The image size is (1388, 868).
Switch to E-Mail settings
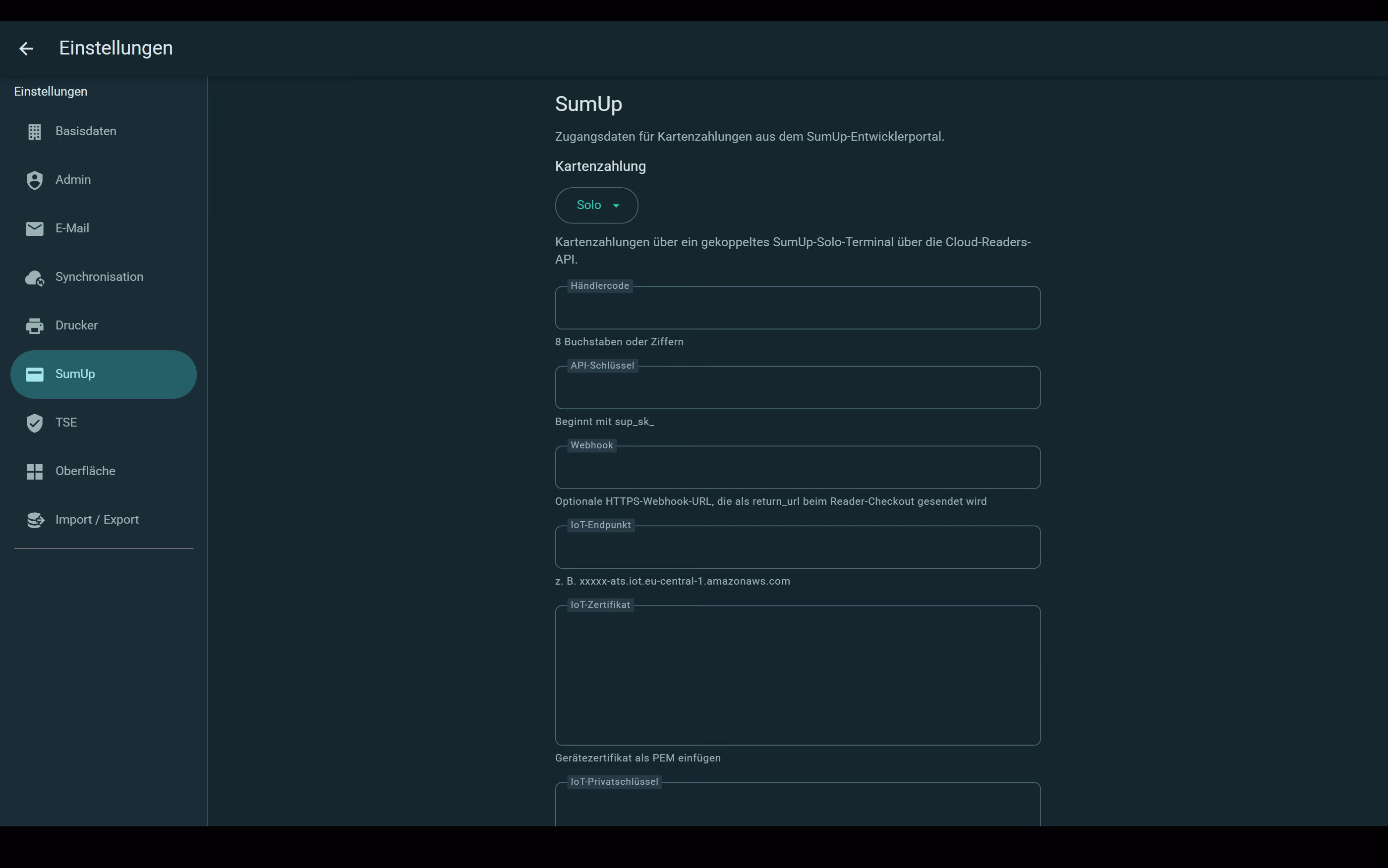click(104, 228)
